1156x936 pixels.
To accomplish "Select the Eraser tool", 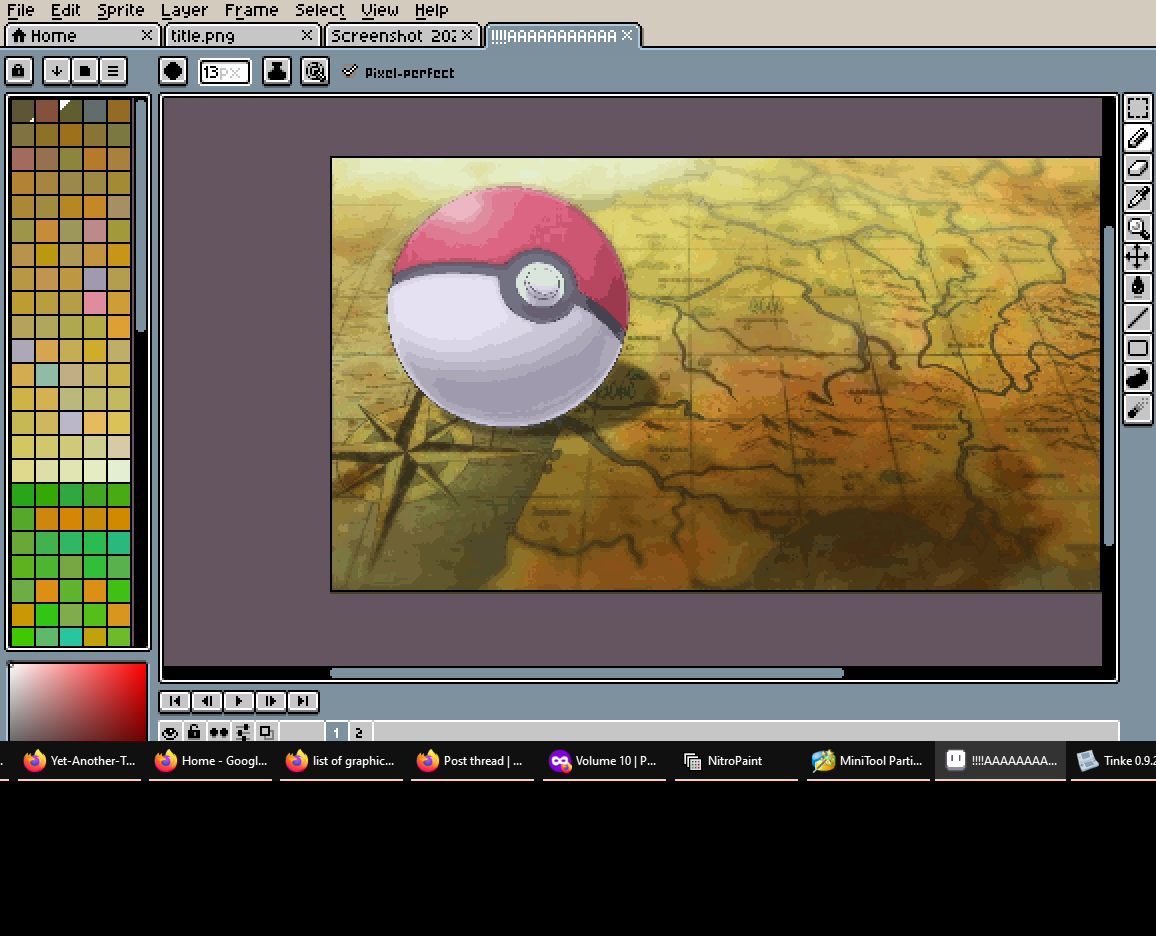I will point(1138,168).
